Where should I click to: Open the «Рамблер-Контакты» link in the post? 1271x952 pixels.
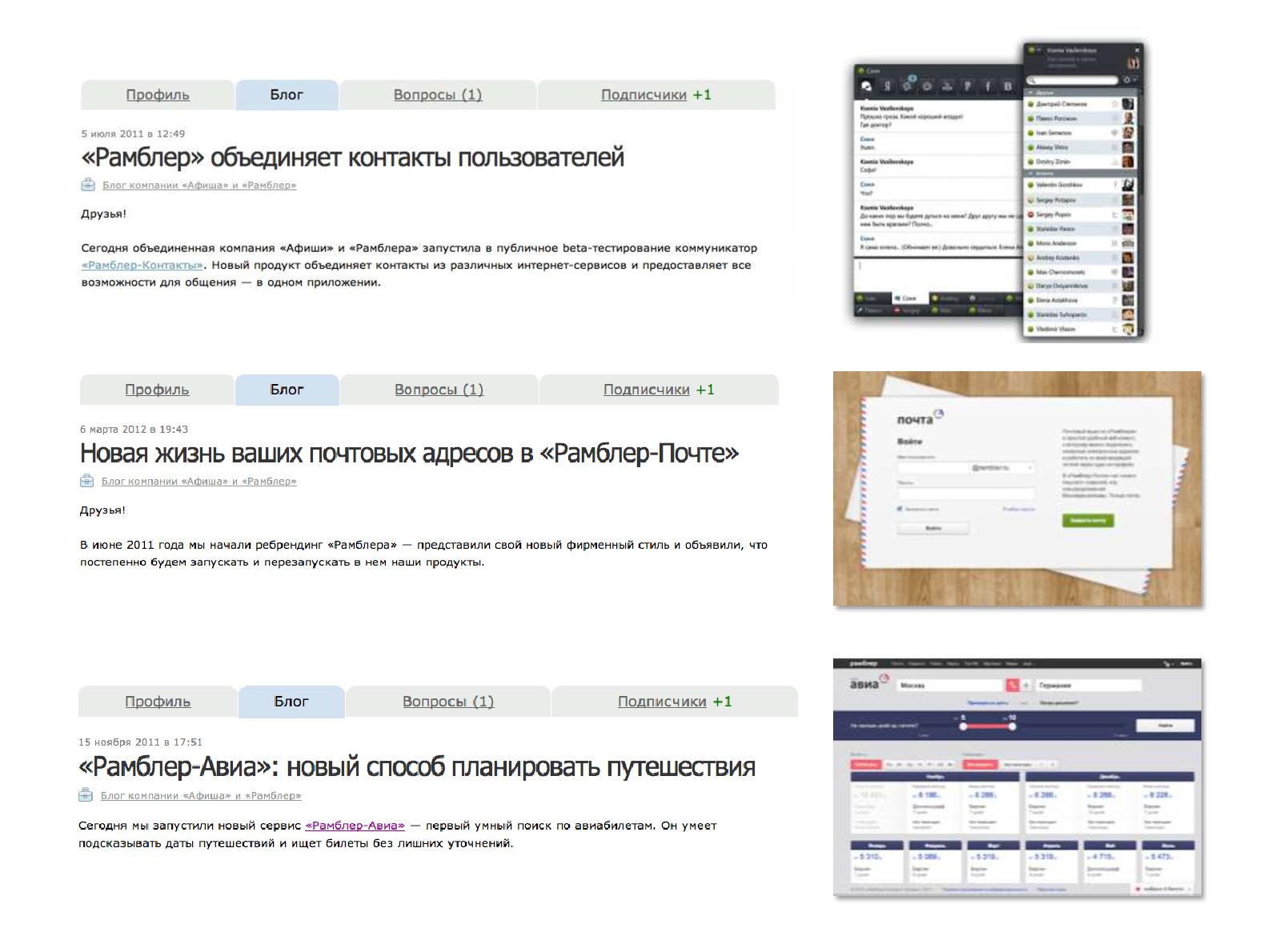142,265
